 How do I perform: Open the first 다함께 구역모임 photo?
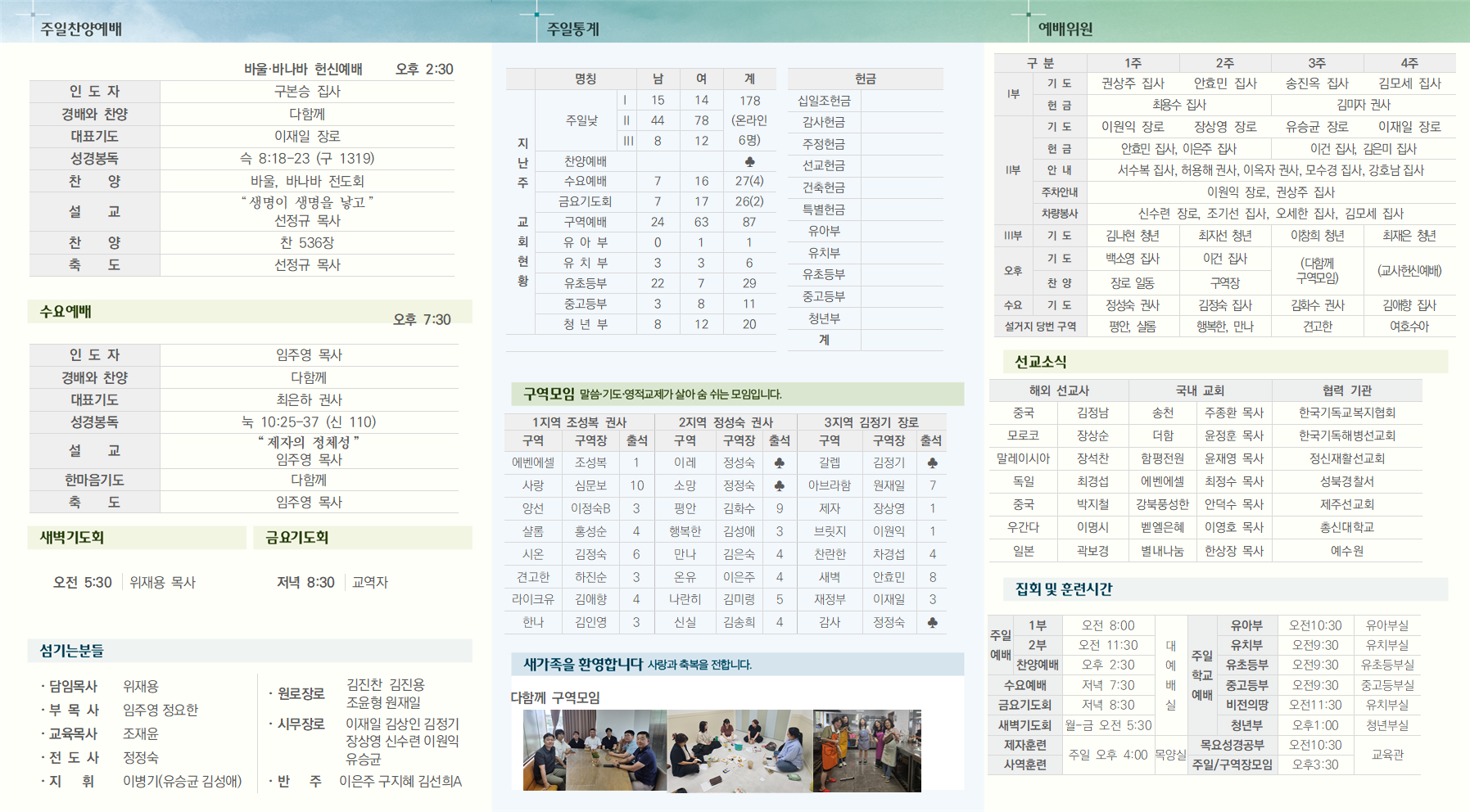click(595, 751)
